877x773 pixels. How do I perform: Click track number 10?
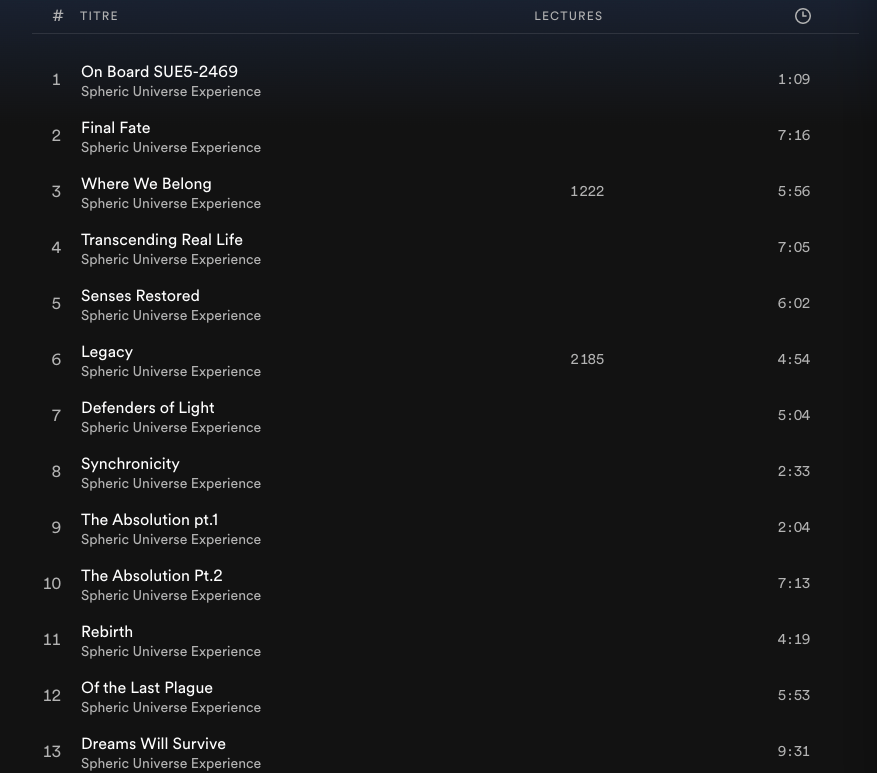52,583
